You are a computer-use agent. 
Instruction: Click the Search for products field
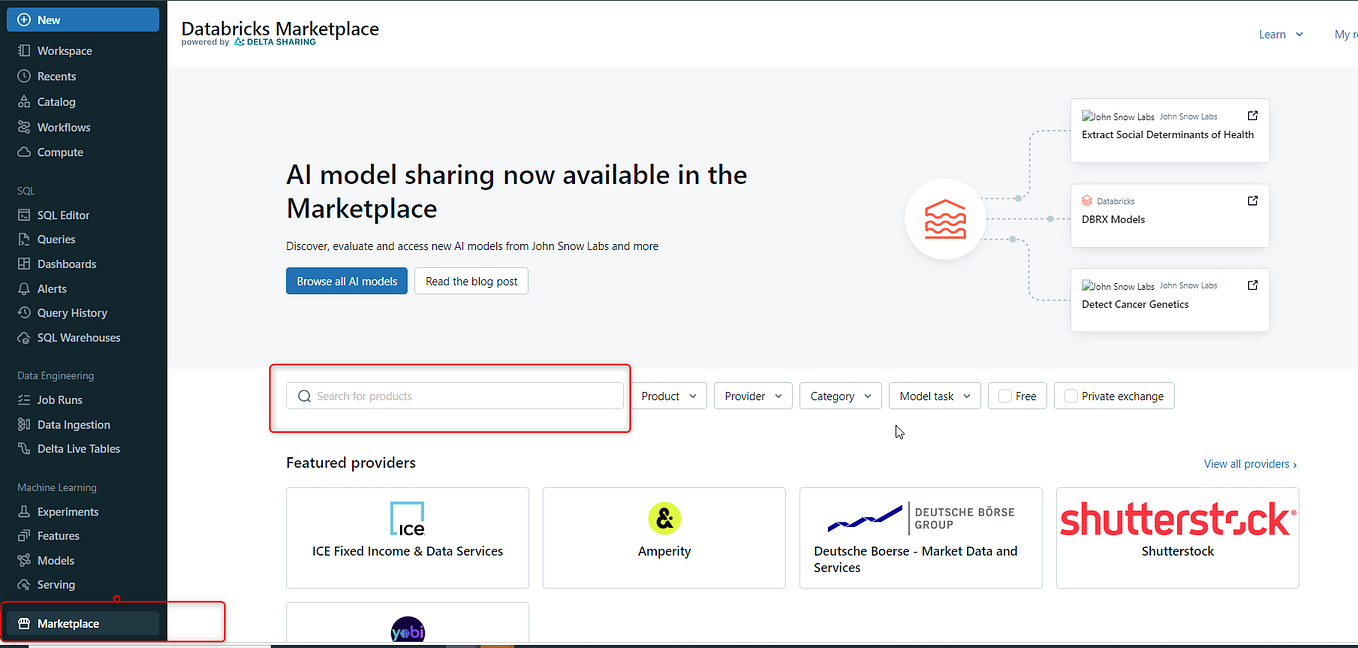click(x=455, y=396)
